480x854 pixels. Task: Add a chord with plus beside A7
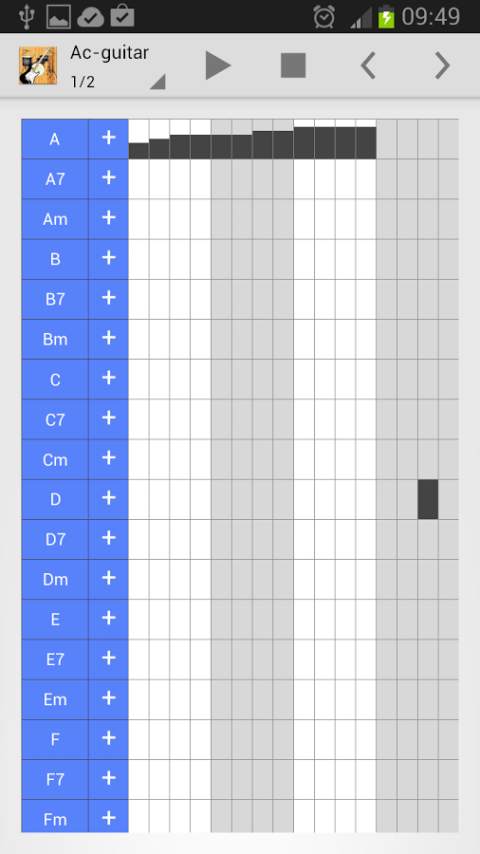tap(108, 179)
